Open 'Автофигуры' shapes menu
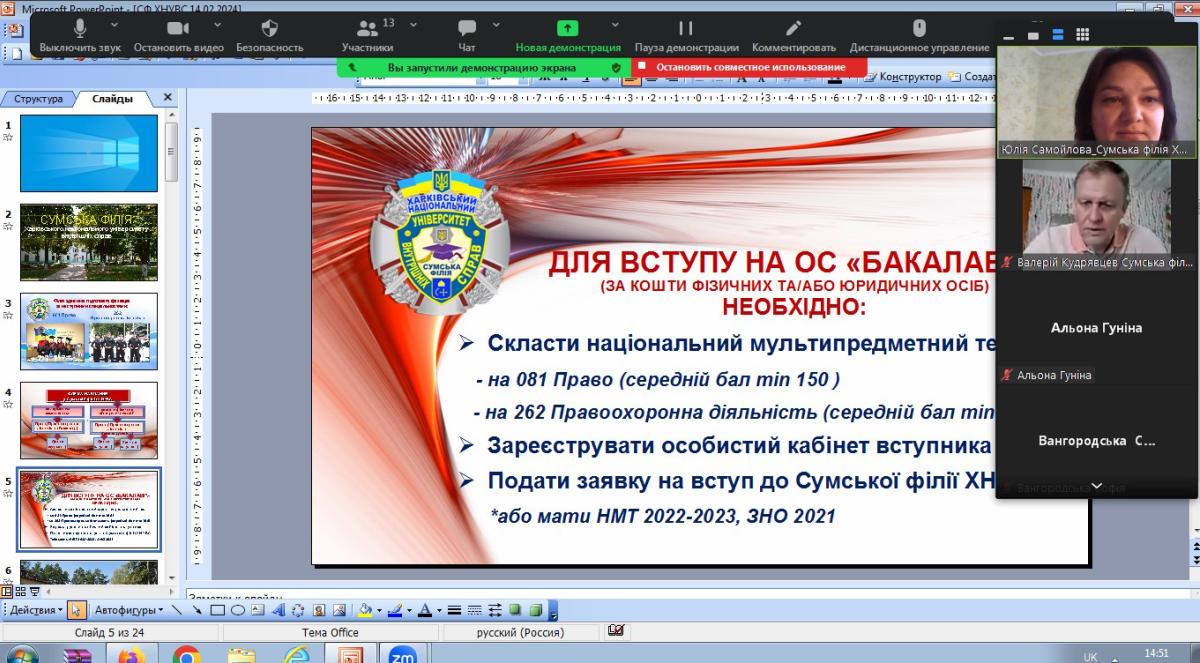 pos(129,610)
